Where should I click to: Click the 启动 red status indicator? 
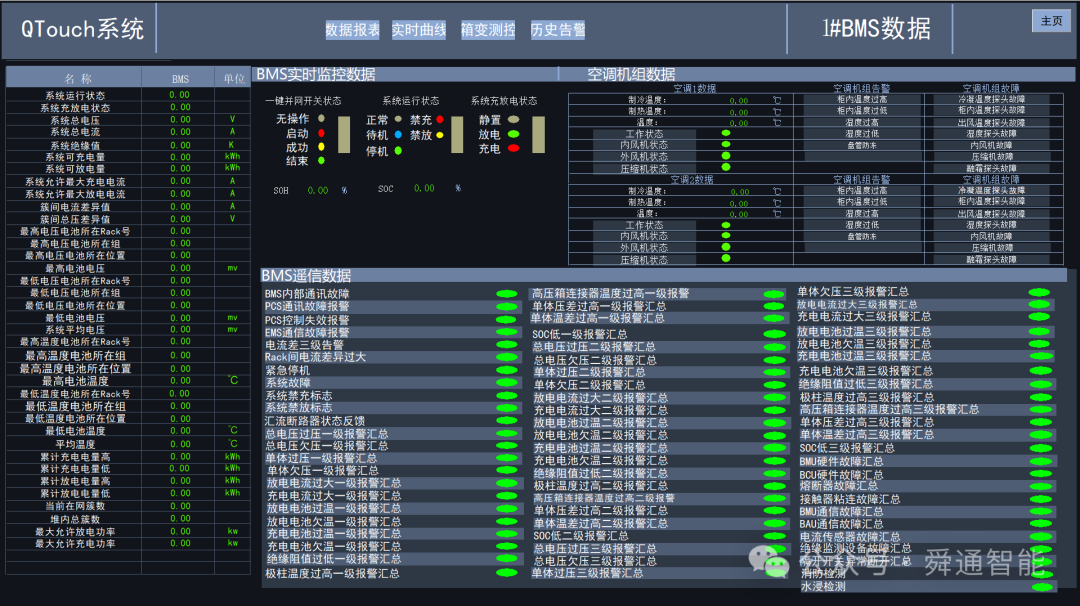321,132
